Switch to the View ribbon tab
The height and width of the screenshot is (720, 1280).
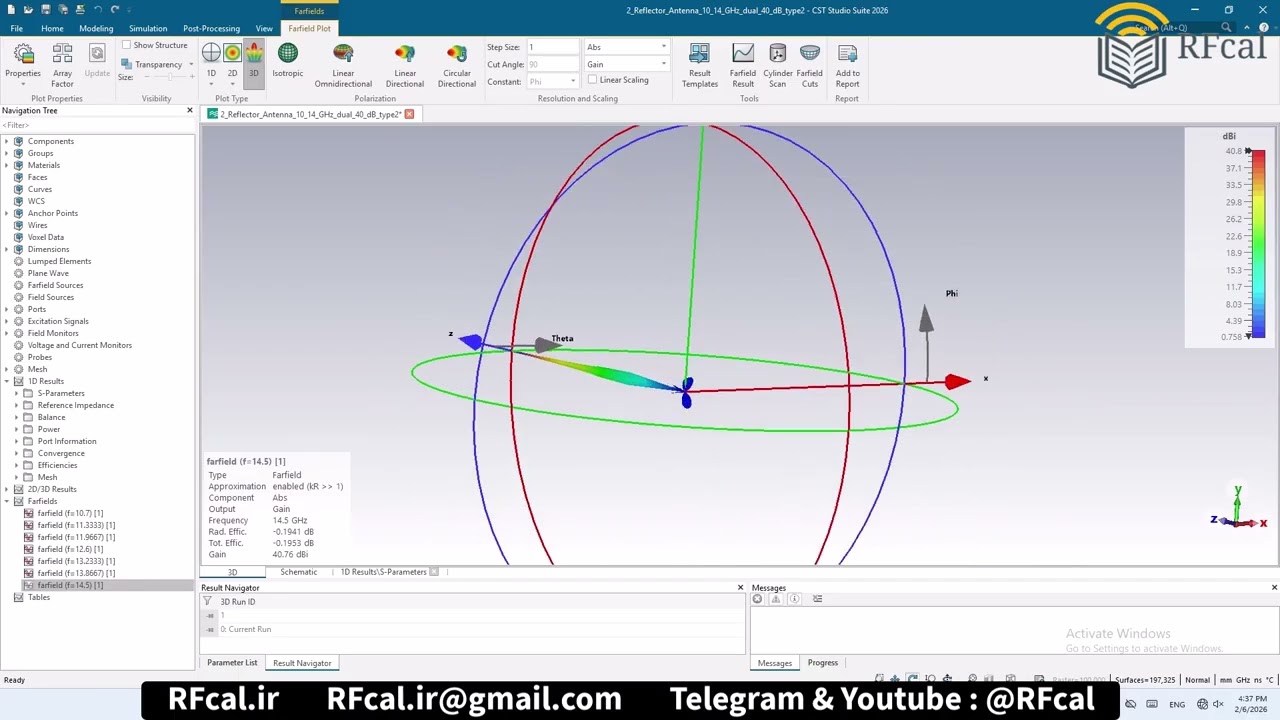(264, 28)
